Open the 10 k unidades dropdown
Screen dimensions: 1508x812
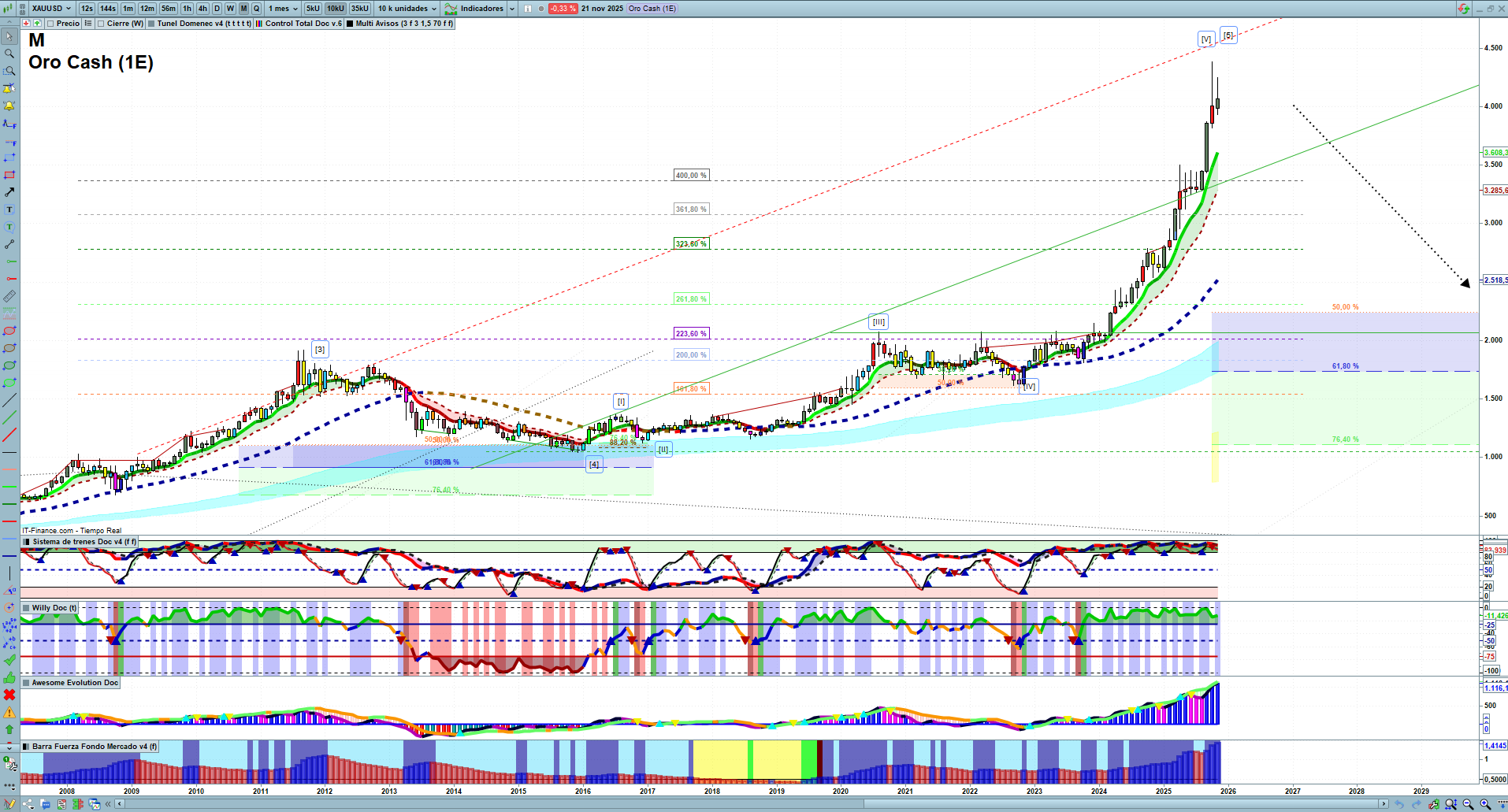pos(407,9)
